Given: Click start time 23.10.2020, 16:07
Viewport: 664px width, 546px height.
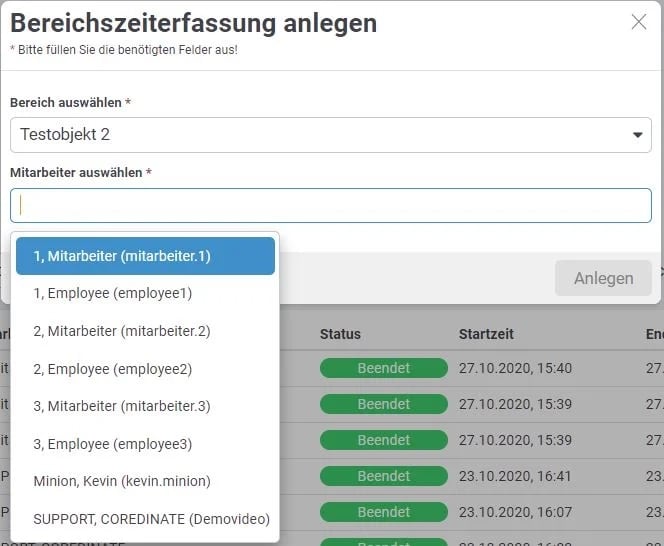Looking at the screenshot, I should (515, 512).
